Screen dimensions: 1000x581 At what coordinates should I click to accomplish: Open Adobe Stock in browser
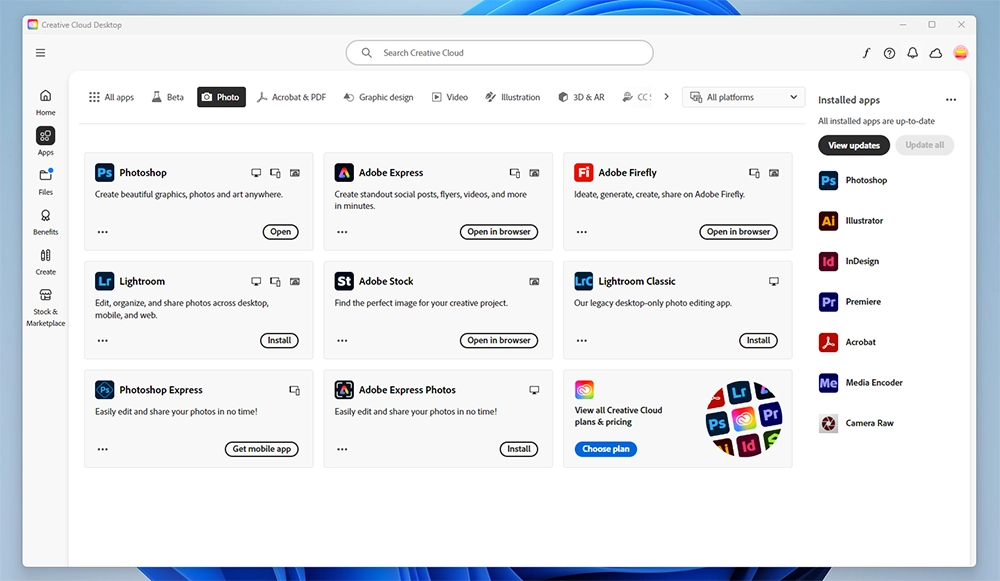pyautogui.click(x=499, y=340)
